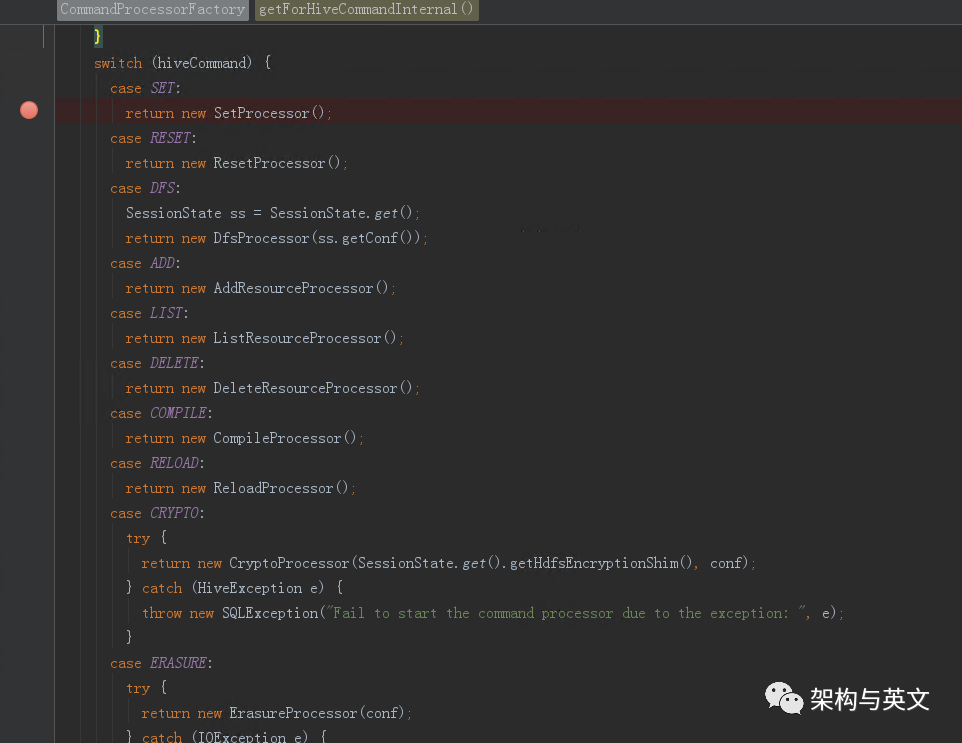This screenshot has height=743, width=962.
Task: Click the ReloadProcessor class name
Action: [273, 488]
